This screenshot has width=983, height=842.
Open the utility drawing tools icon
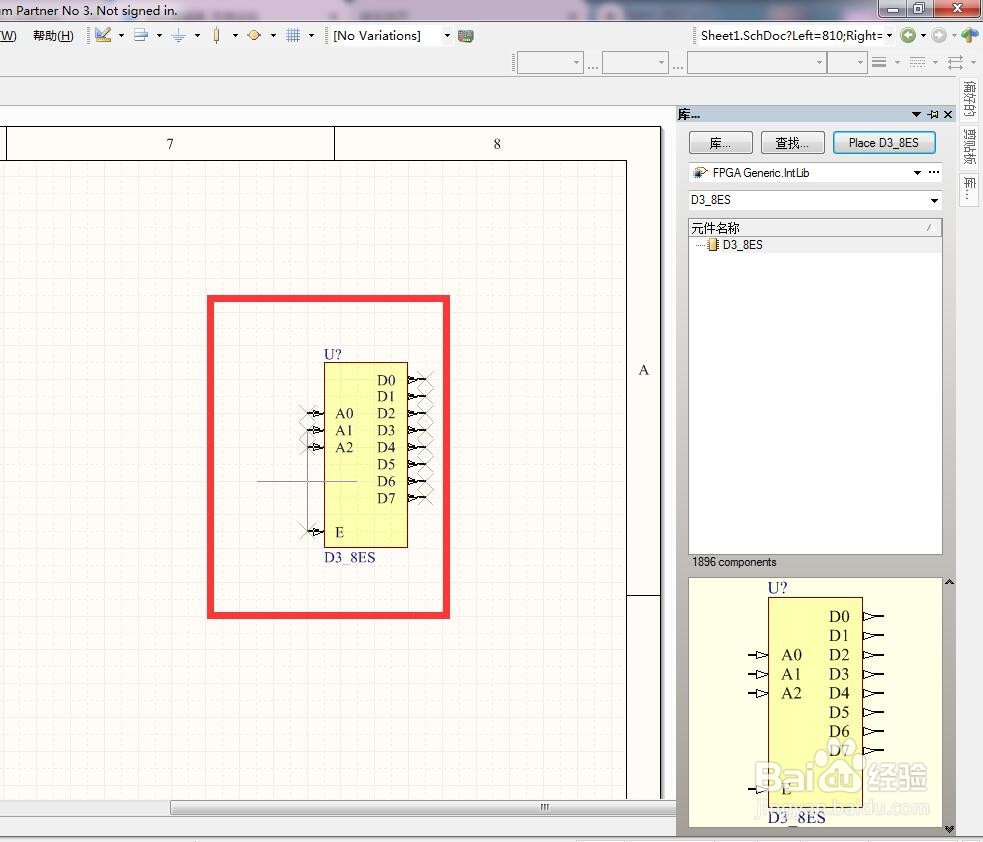(103, 35)
